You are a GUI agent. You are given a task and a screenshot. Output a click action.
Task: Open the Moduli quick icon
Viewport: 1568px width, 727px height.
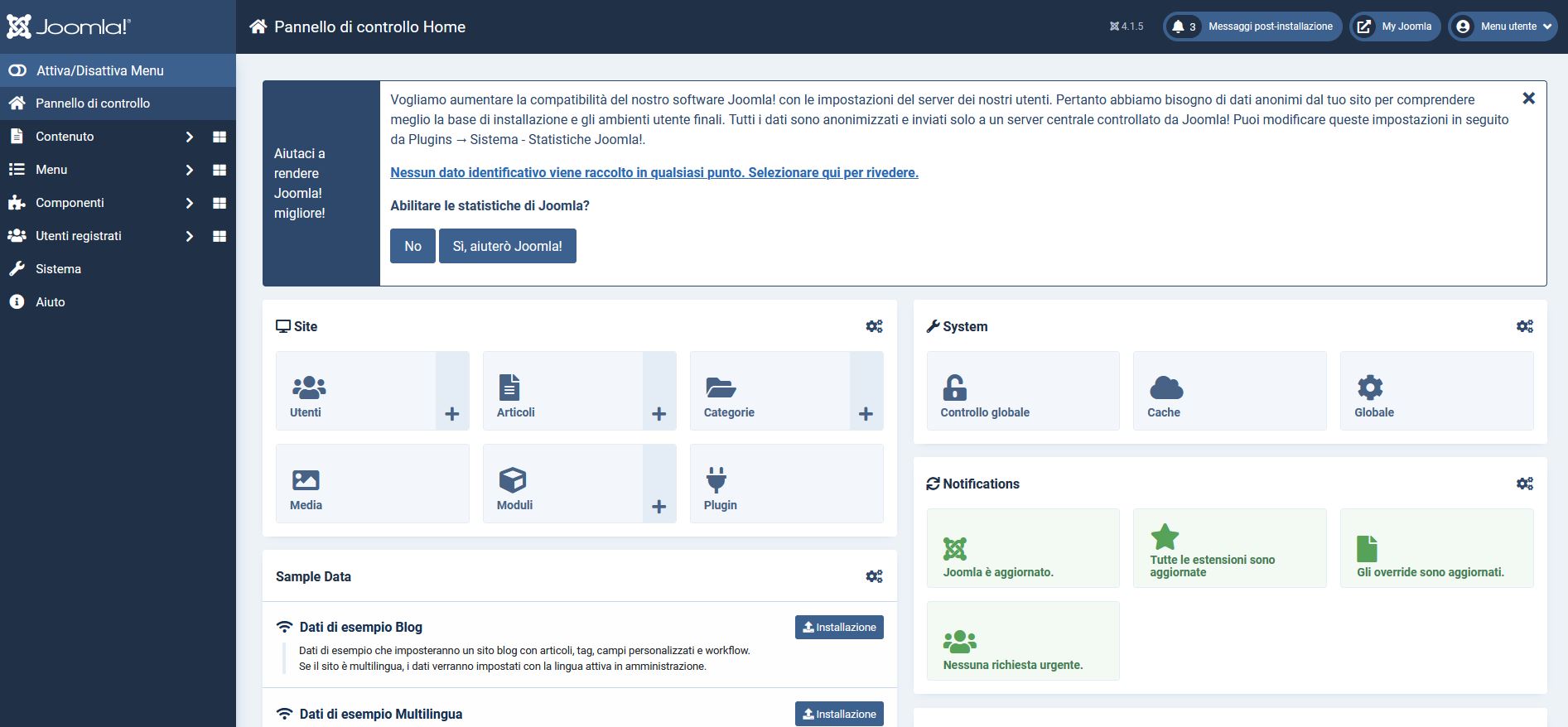(563, 484)
